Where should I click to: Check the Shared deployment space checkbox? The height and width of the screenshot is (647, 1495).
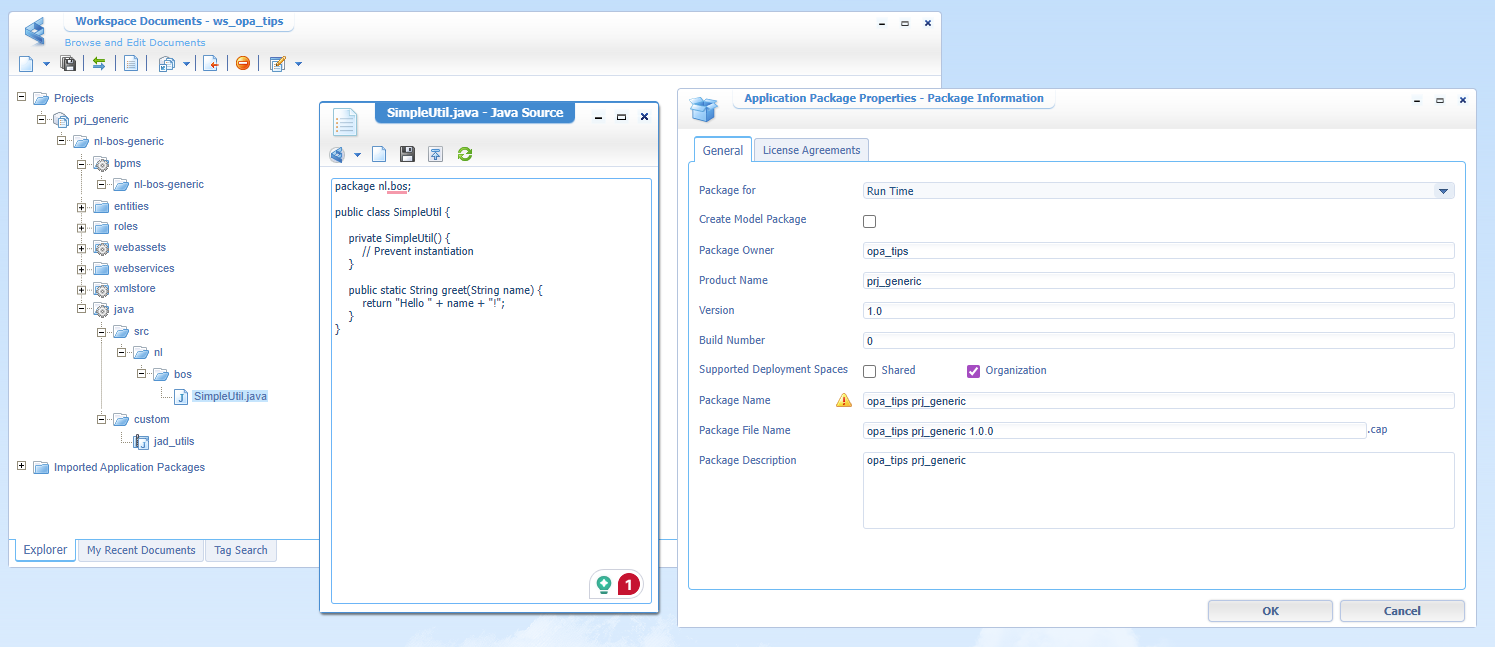pos(869,371)
